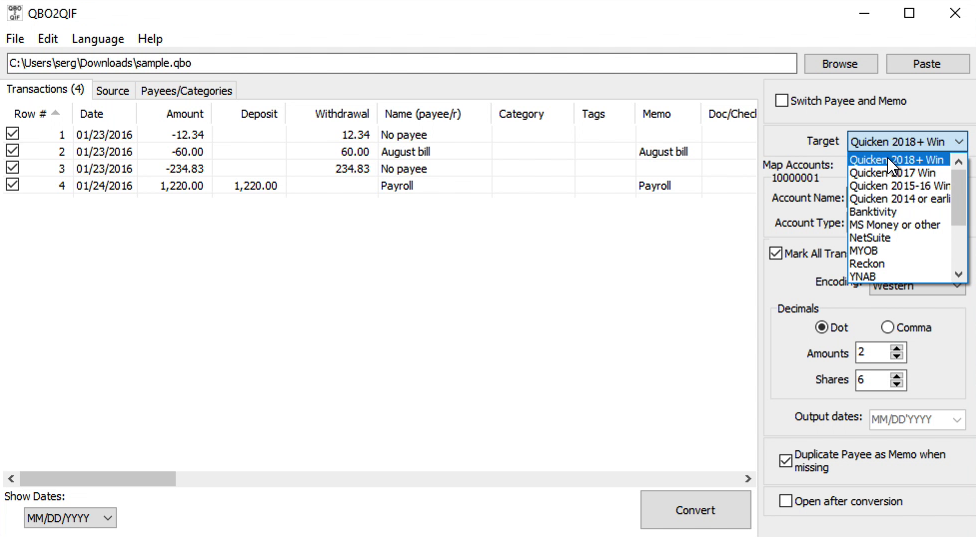Sort by the Amount column header
This screenshot has height=537, width=976.
[174, 114]
